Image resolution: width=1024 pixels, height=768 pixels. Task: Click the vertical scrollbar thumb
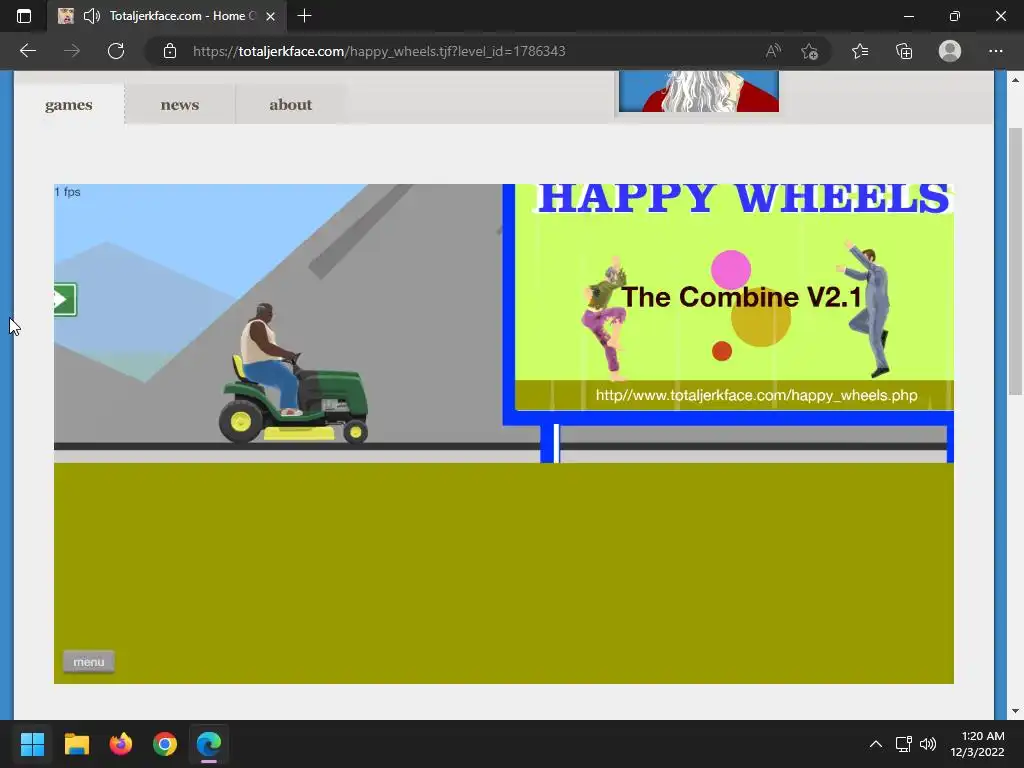click(x=1015, y=261)
